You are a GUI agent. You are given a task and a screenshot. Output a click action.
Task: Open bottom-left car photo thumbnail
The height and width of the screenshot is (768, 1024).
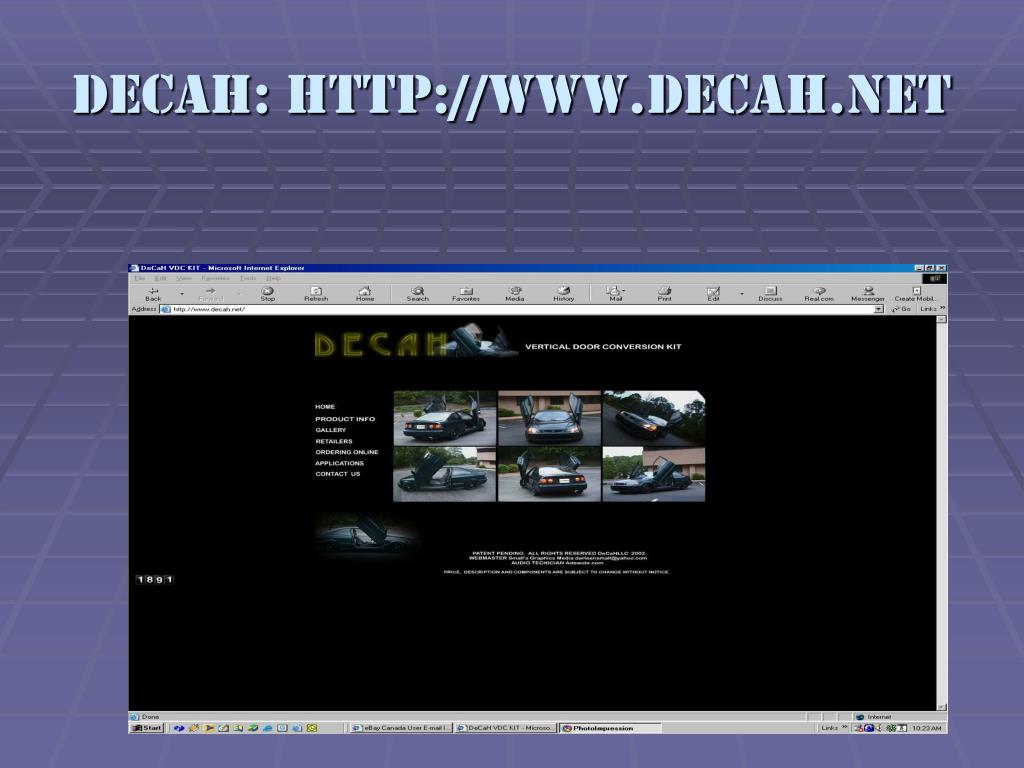(x=444, y=474)
